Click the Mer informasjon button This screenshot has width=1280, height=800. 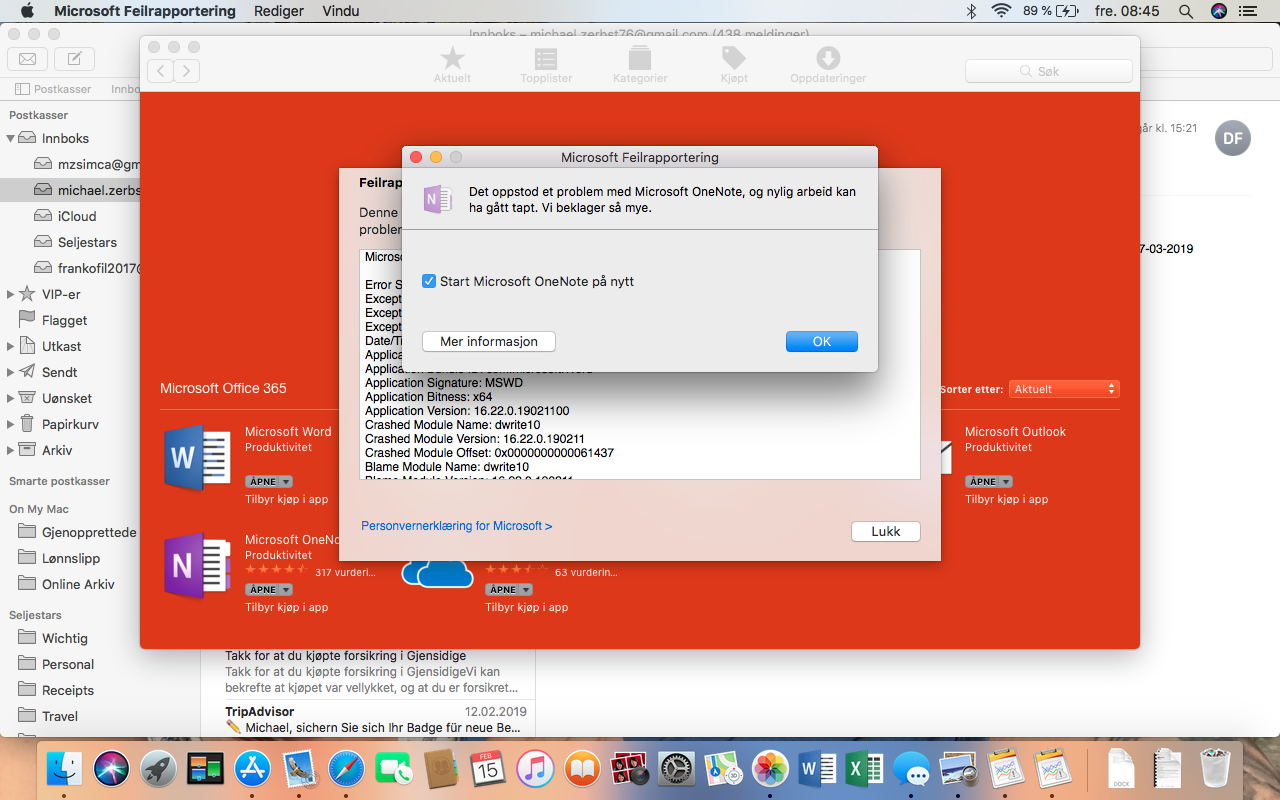(x=489, y=342)
